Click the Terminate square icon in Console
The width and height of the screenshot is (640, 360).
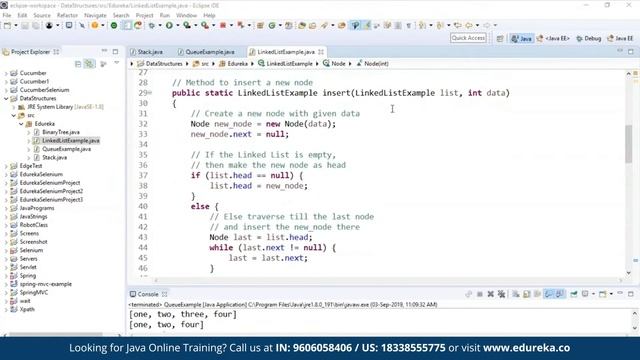pyautogui.click(x=480, y=294)
